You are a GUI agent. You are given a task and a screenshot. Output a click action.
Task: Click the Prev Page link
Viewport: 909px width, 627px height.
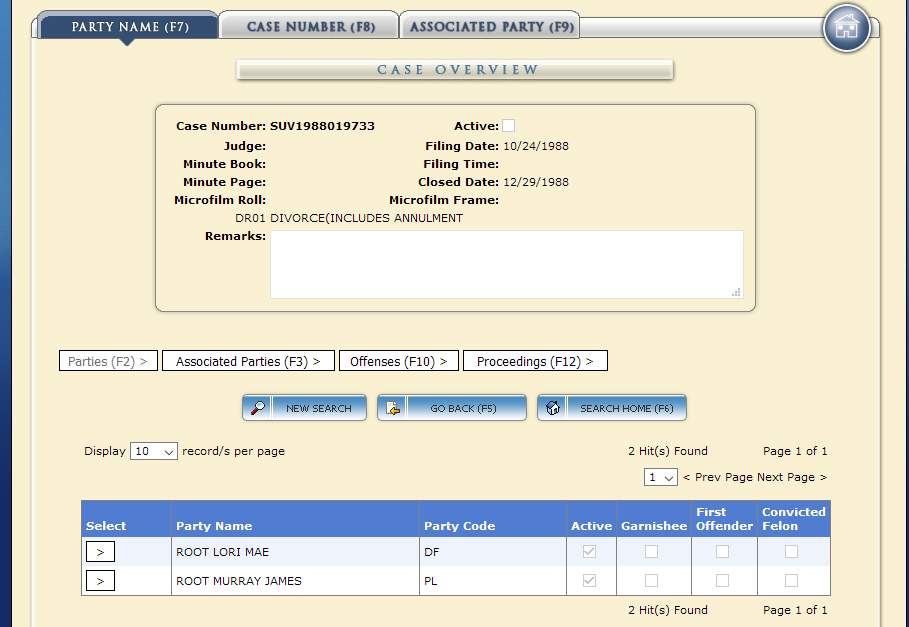(718, 477)
